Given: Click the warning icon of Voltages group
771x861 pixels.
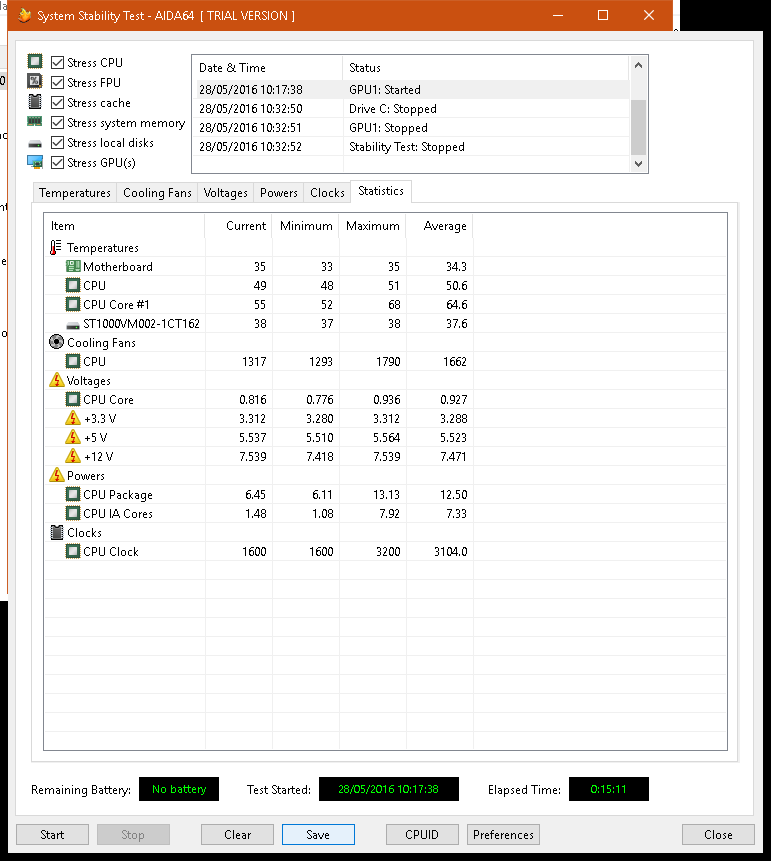Looking at the screenshot, I should coord(57,380).
